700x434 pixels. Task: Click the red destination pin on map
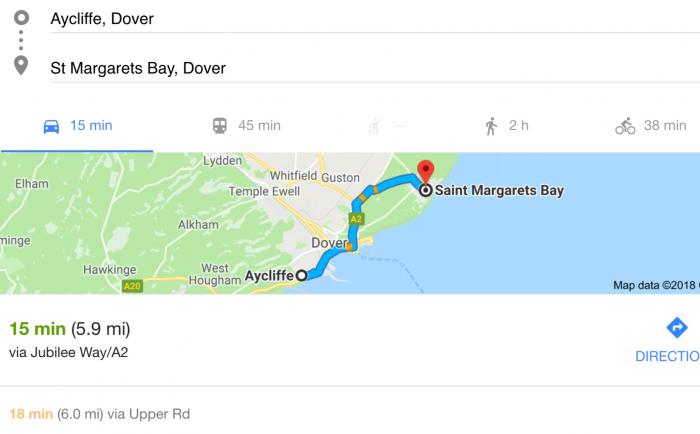[425, 172]
